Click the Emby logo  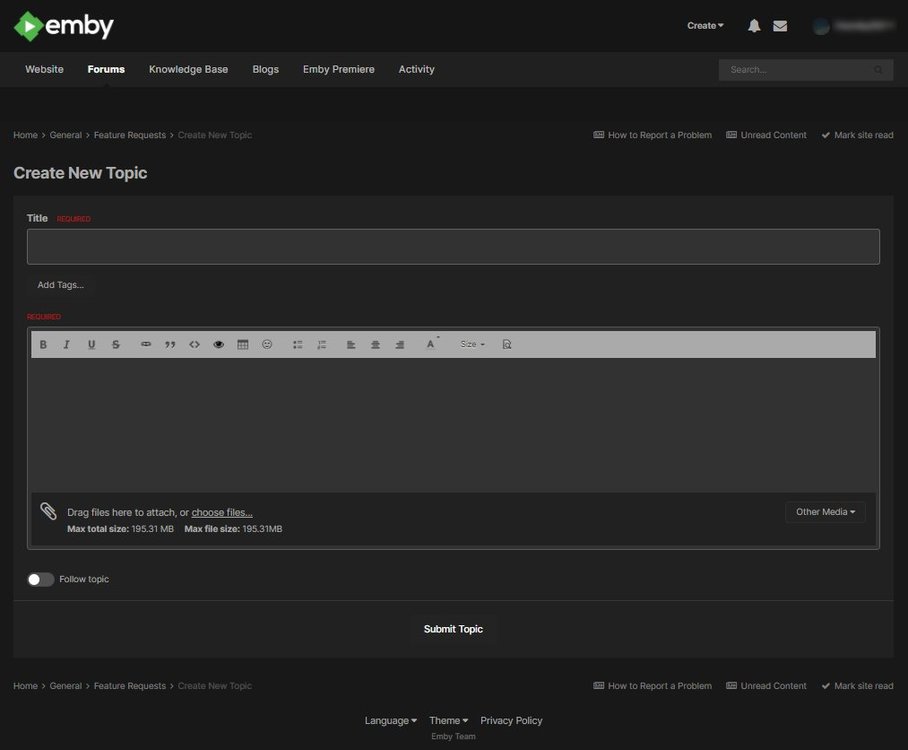pos(64,26)
